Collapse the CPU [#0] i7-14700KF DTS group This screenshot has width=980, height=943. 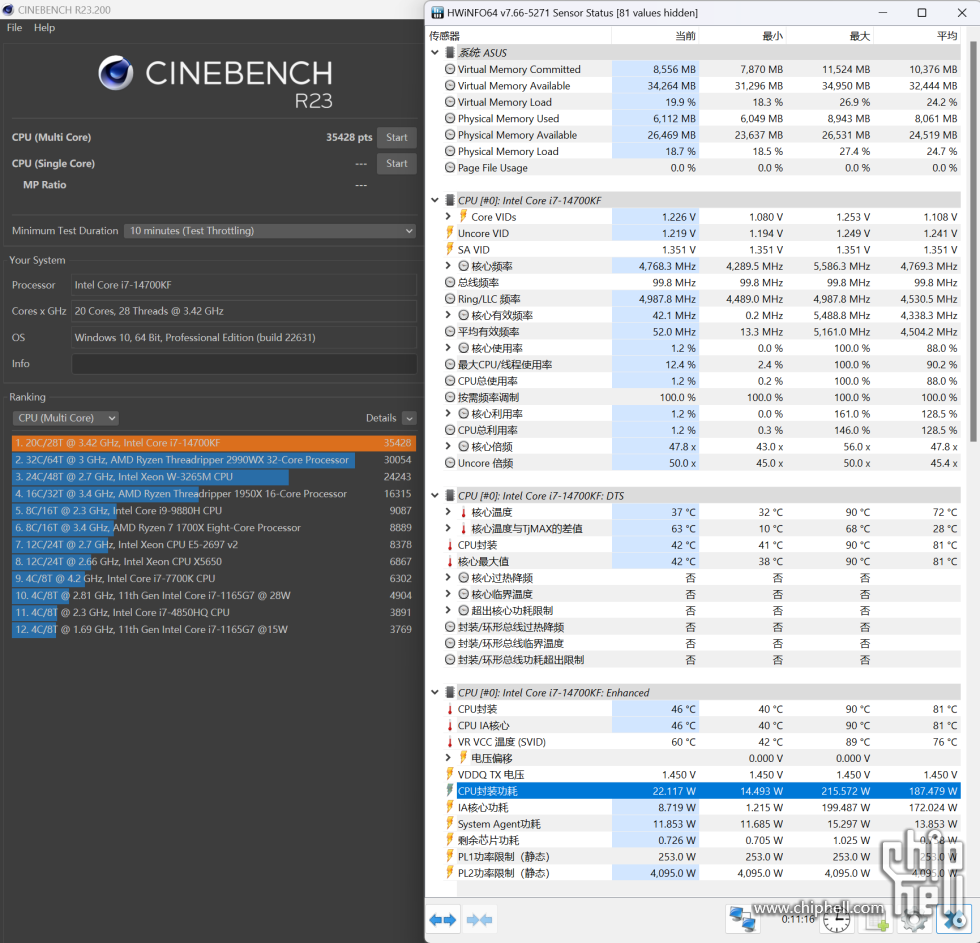pyautogui.click(x=435, y=496)
